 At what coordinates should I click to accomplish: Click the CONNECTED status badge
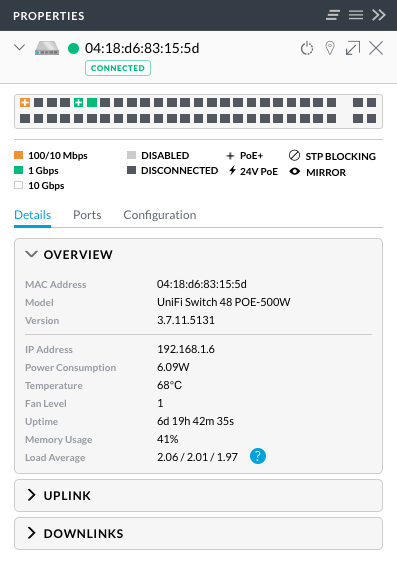tap(118, 68)
